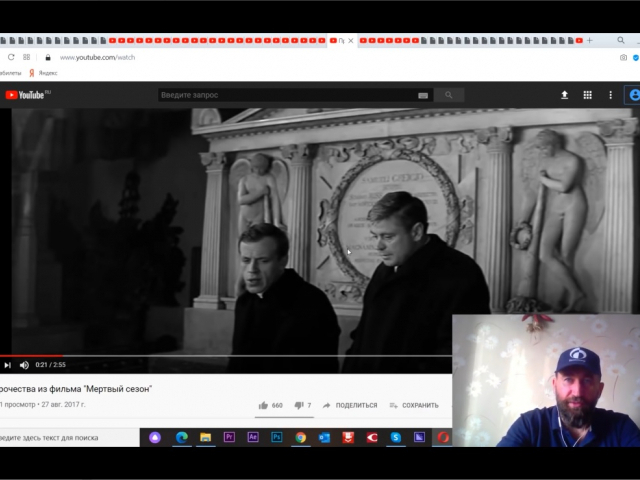
Task: Click the YouTube search field 'Введите запрос'
Action: tap(287, 95)
